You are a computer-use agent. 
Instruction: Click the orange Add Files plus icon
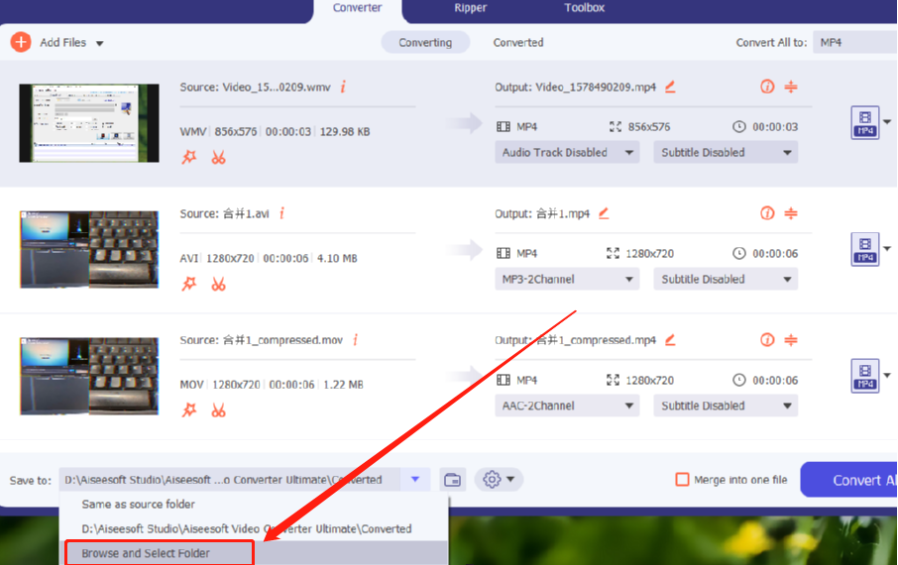point(21,42)
